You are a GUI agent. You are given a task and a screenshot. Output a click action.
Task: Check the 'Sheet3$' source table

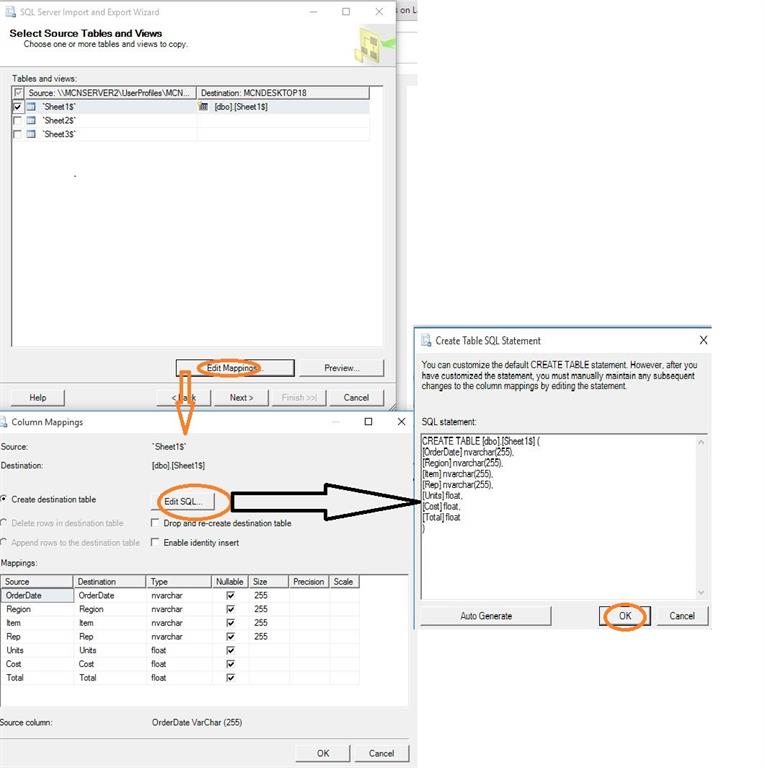[18, 134]
